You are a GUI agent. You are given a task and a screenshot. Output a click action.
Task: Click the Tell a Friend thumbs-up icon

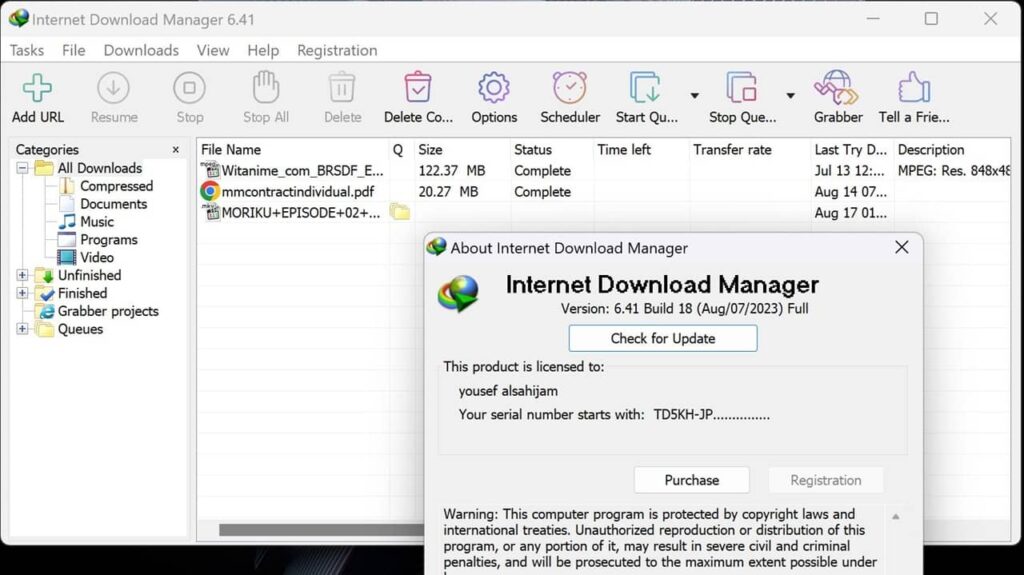click(x=914, y=88)
